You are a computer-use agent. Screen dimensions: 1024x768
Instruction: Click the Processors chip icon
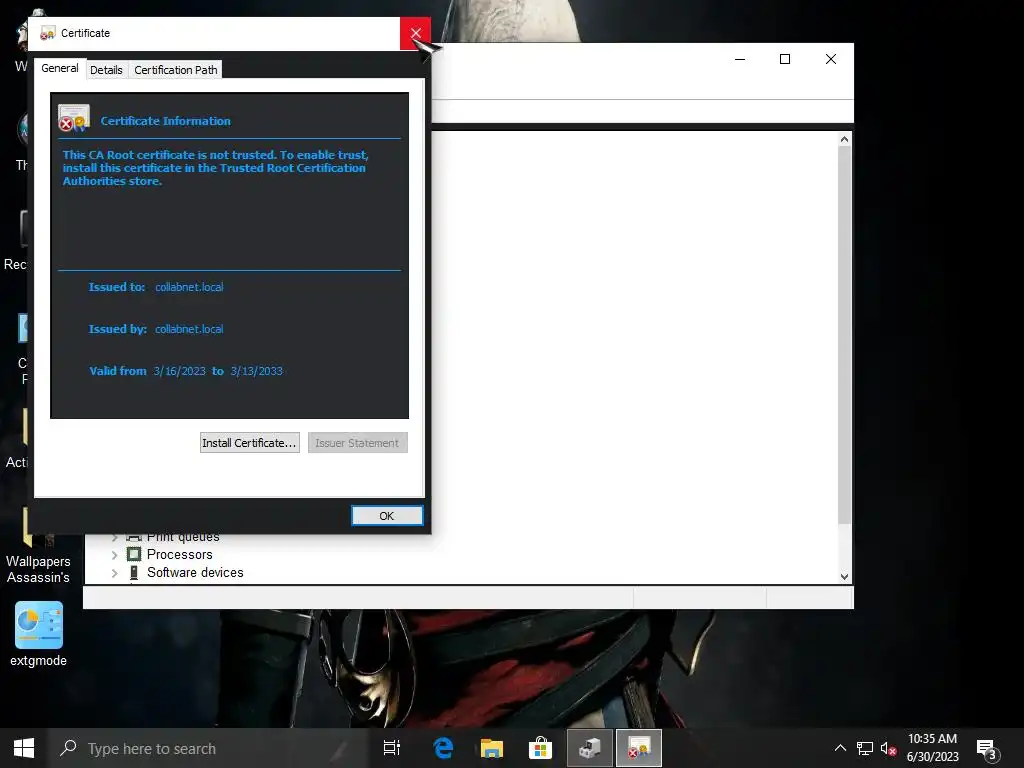click(134, 554)
